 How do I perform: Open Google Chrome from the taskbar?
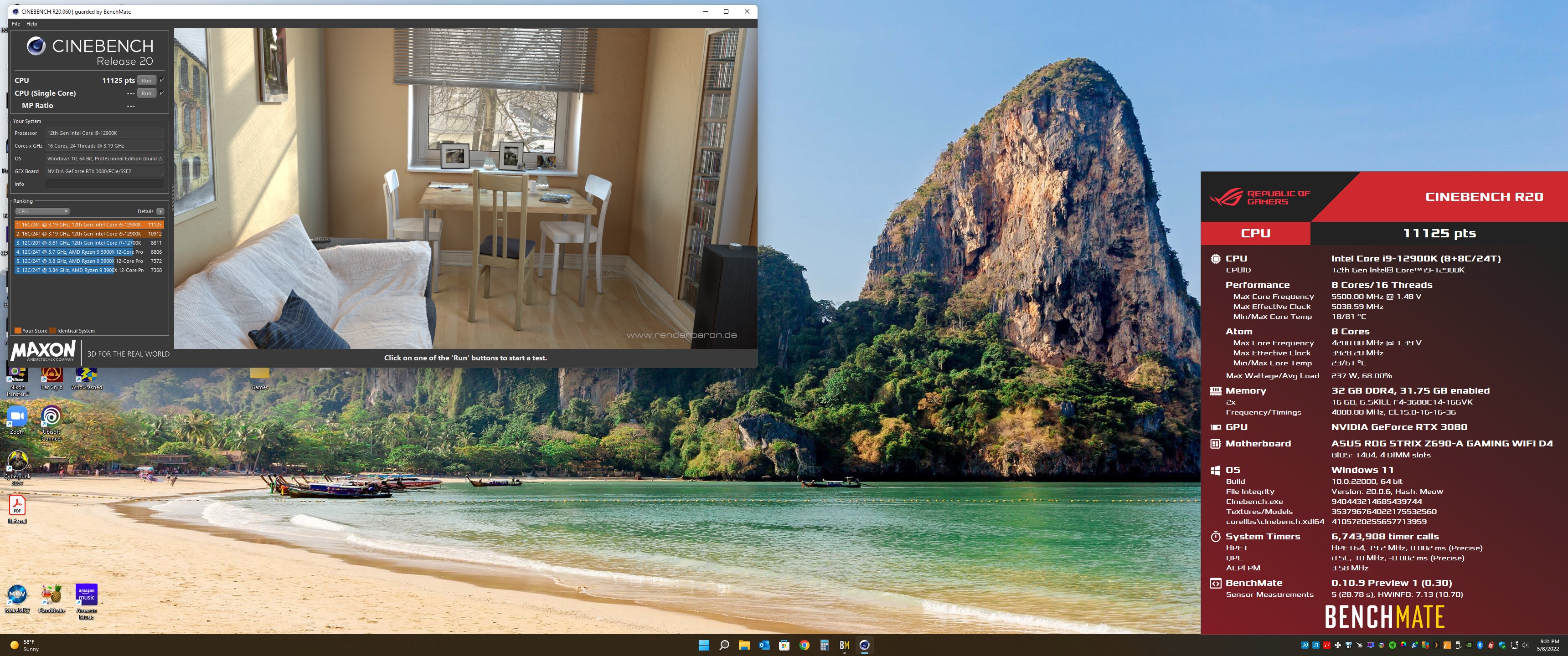[804, 645]
